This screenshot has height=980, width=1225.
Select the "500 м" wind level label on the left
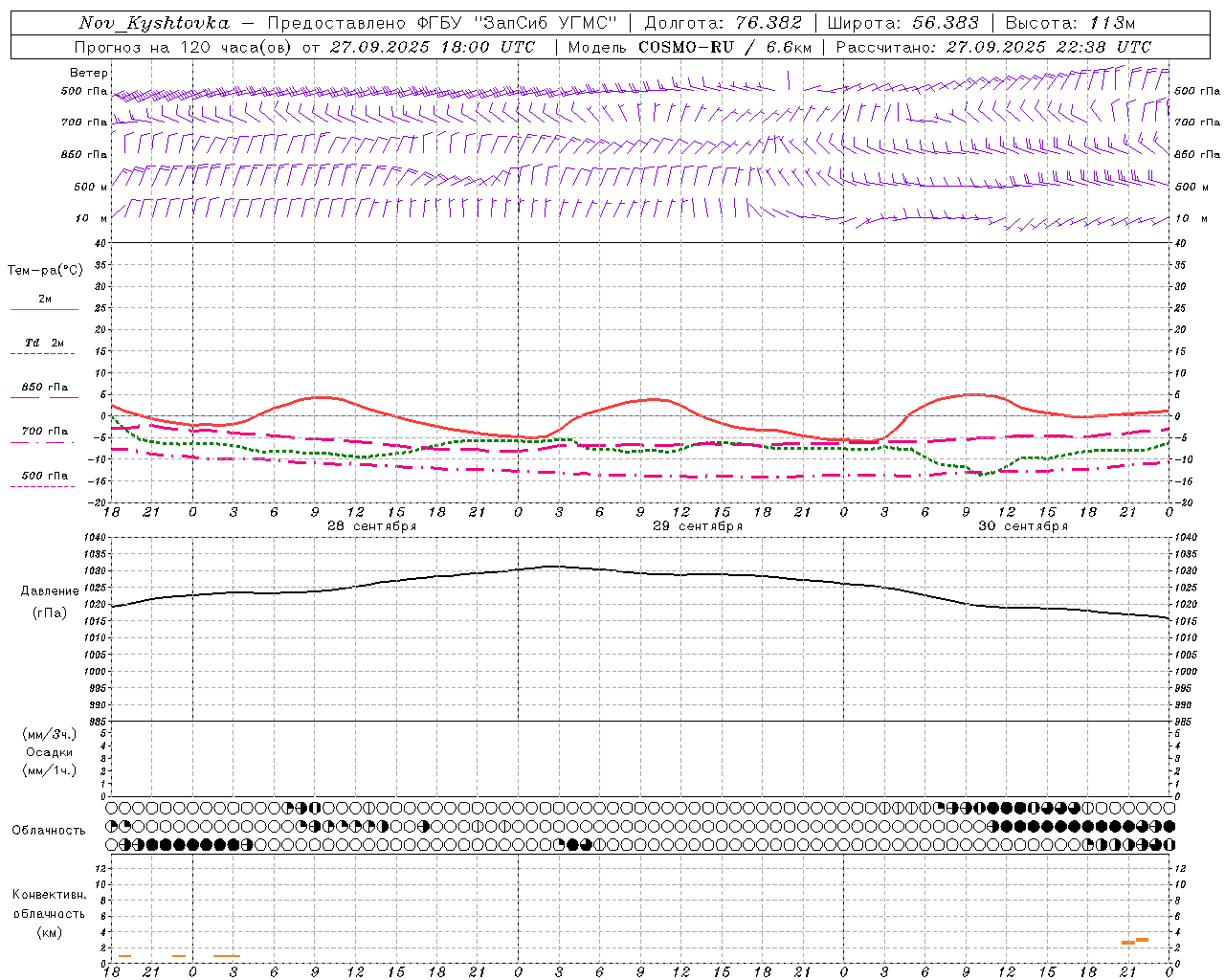pos(91,187)
